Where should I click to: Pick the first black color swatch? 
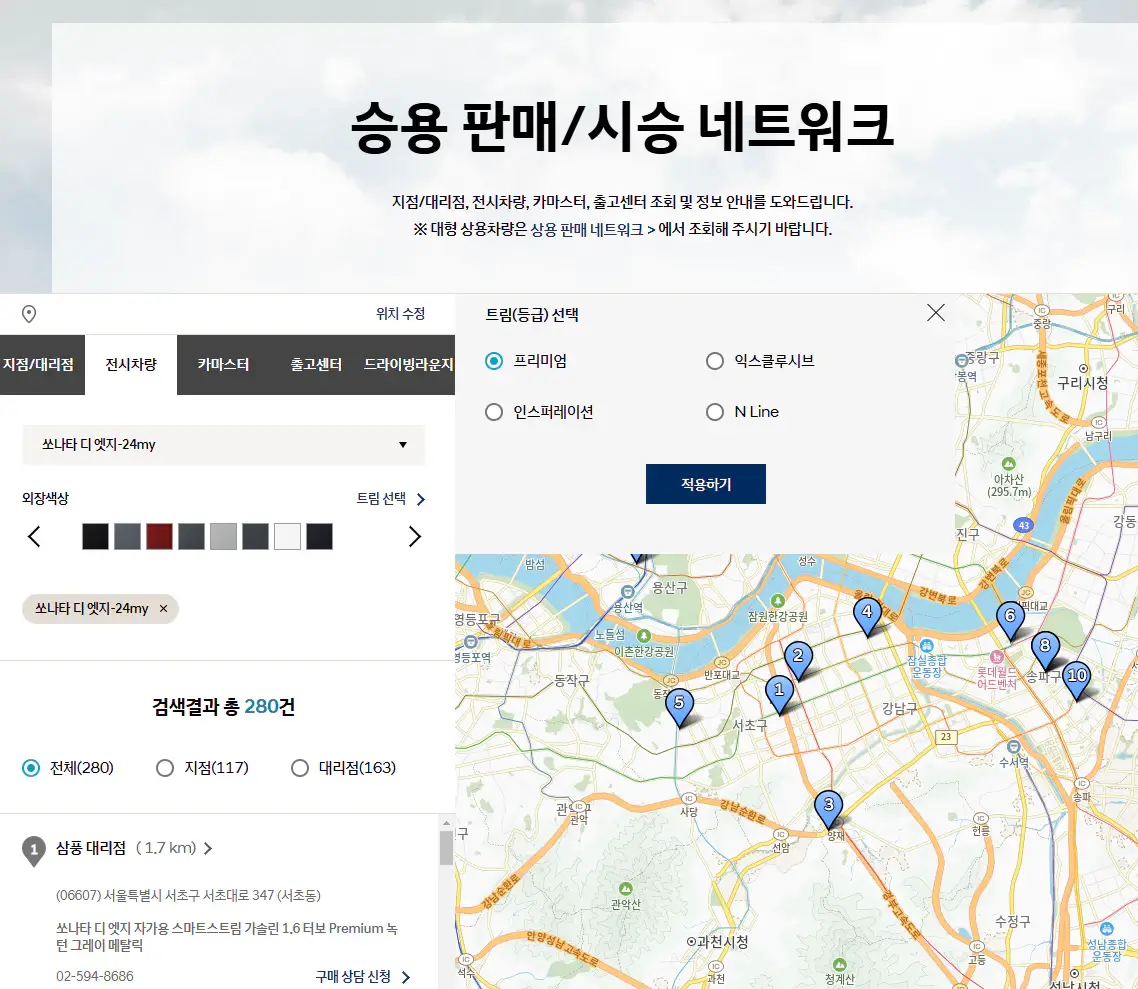95,537
